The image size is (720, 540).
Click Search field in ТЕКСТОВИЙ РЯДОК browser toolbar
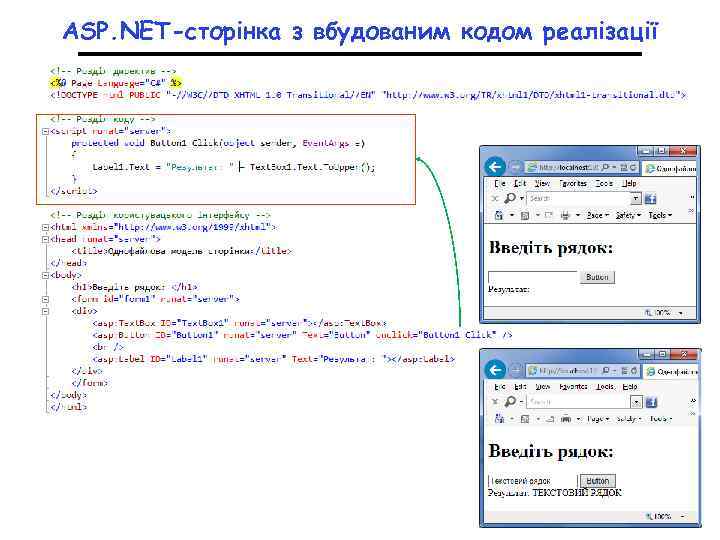(579, 403)
